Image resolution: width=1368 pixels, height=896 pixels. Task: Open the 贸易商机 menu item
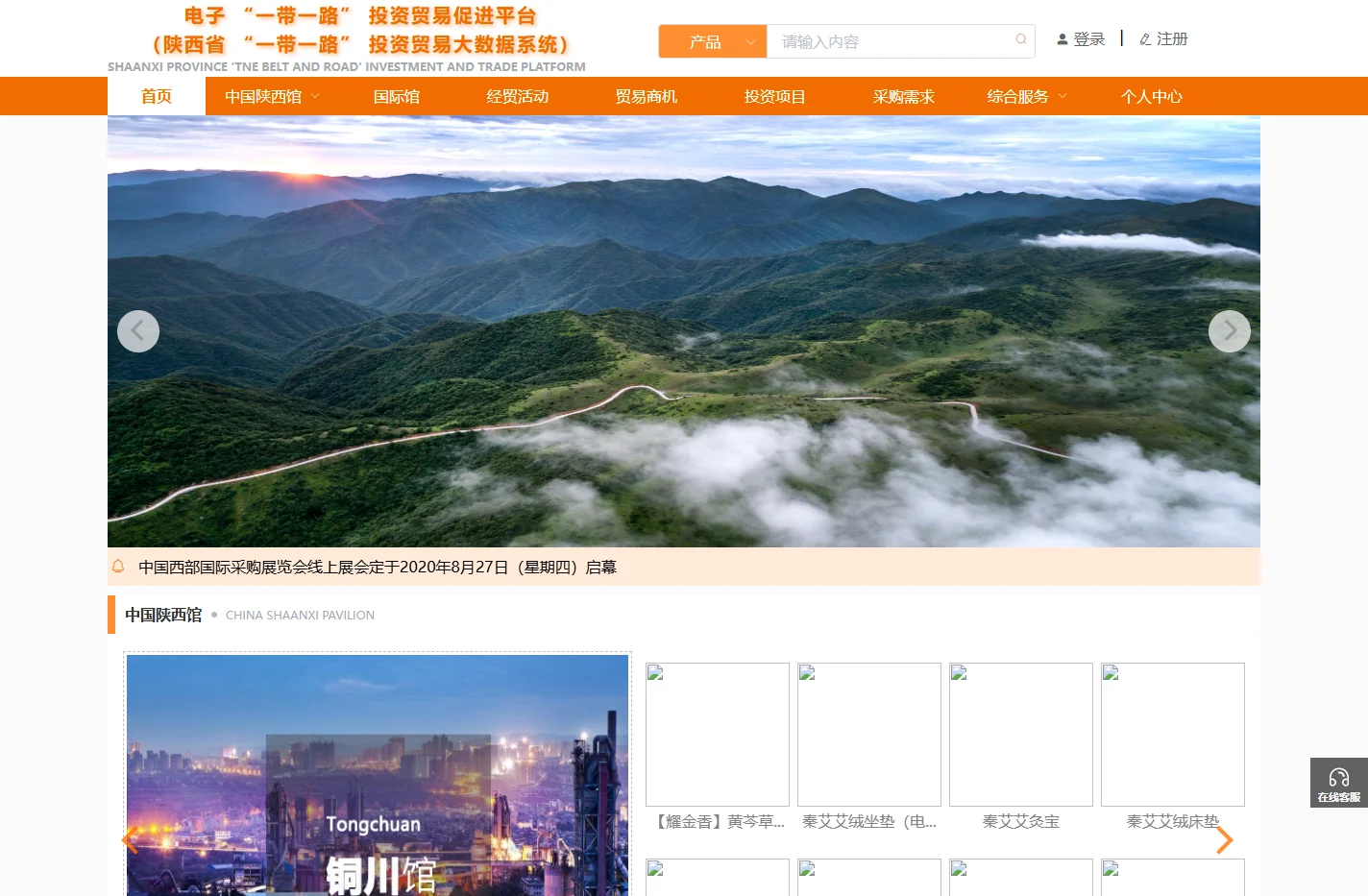(x=647, y=96)
